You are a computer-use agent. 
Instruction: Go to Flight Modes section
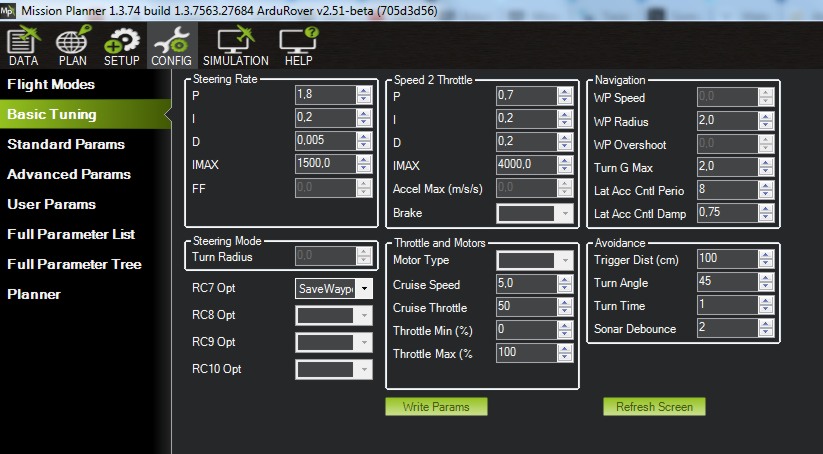coord(51,85)
